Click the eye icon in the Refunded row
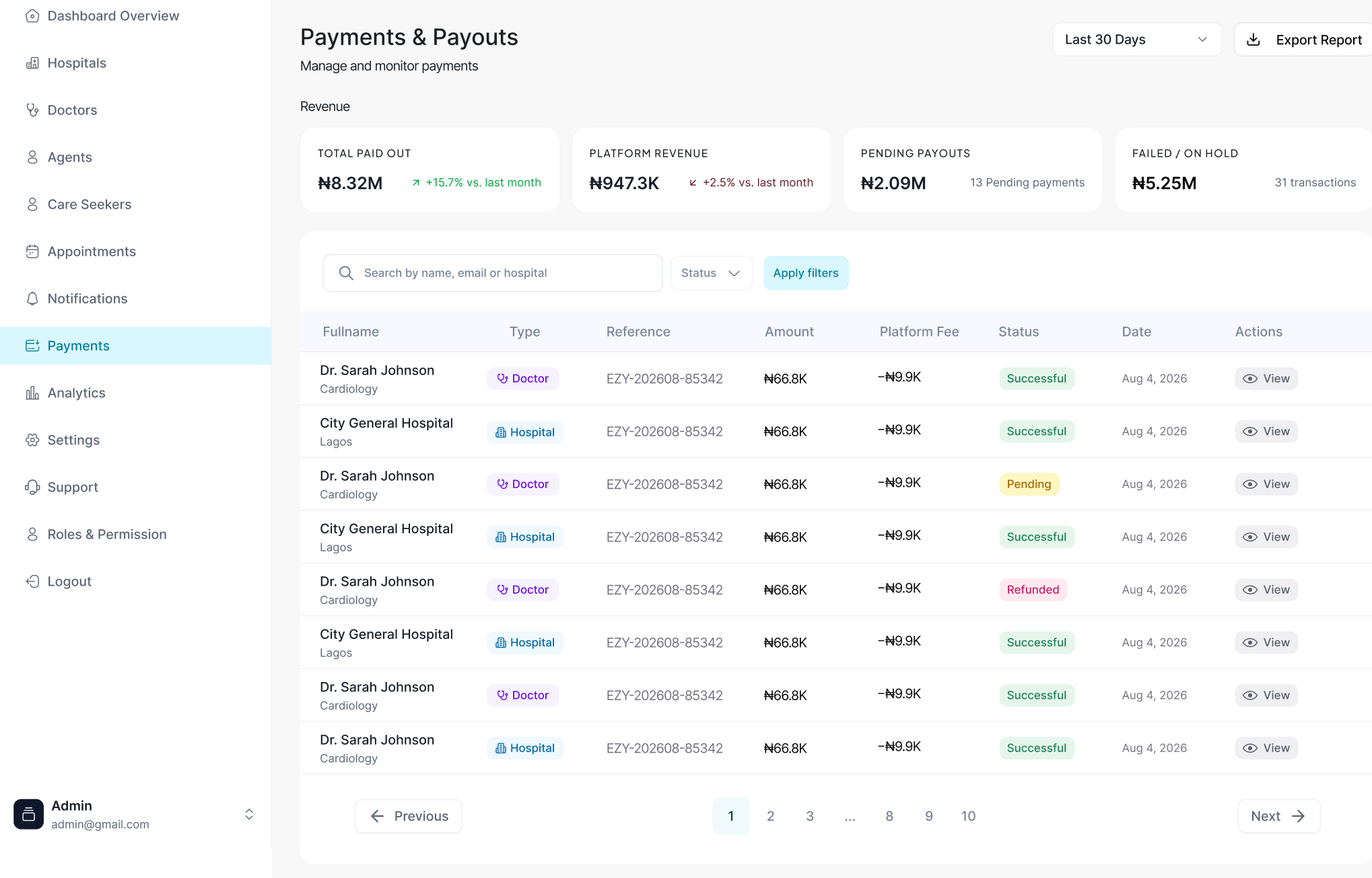This screenshot has width=1372, height=878. coord(1250,590)
